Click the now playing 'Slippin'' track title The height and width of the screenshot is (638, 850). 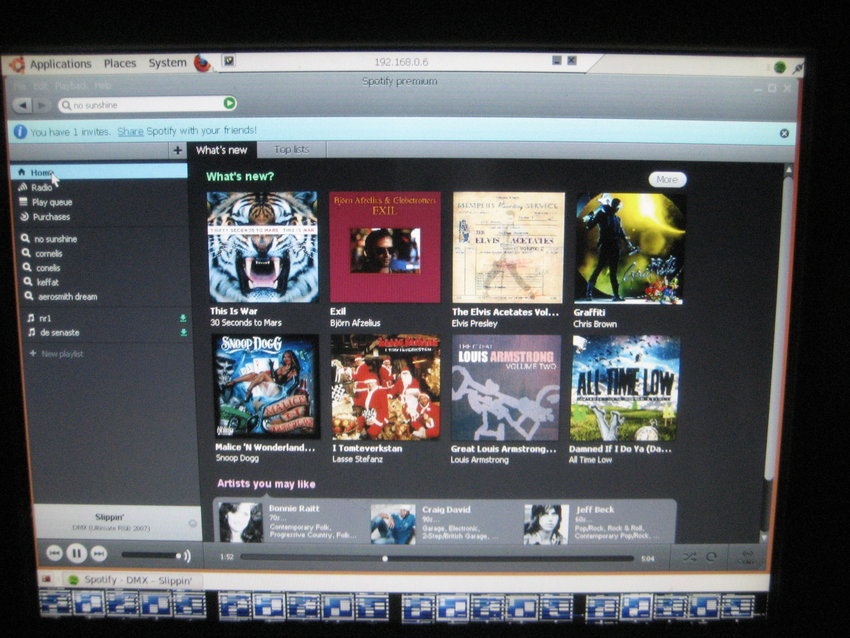click(110, 517)
